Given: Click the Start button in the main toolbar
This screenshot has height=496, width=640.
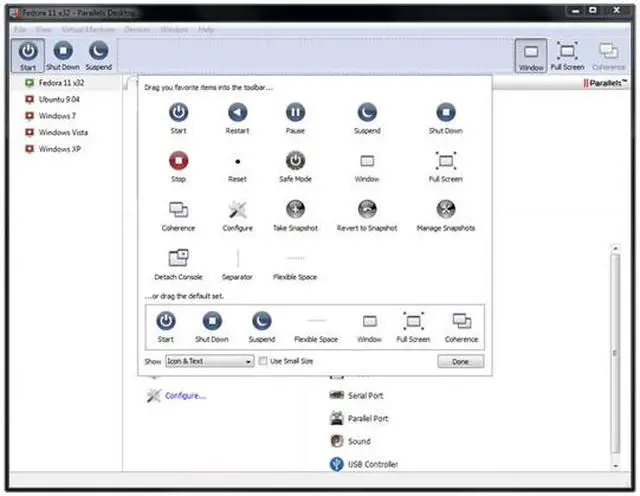Looking at the screenshot, I should (28, 56).
